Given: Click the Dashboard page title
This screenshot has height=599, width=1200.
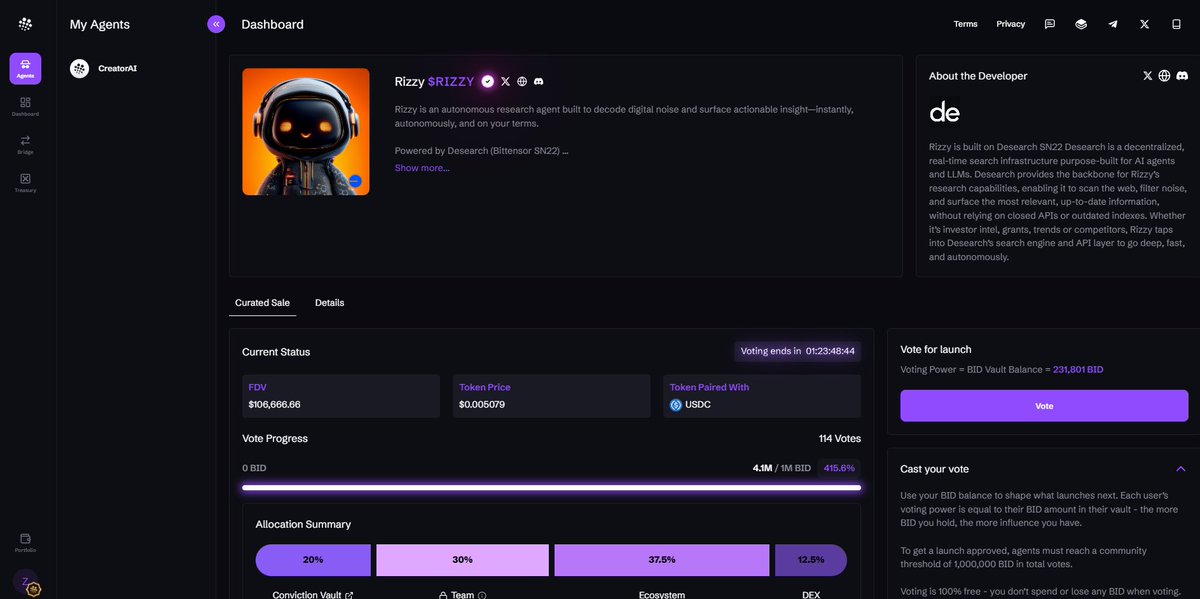Looking at the screenshot, I should [x=273, y=24].
